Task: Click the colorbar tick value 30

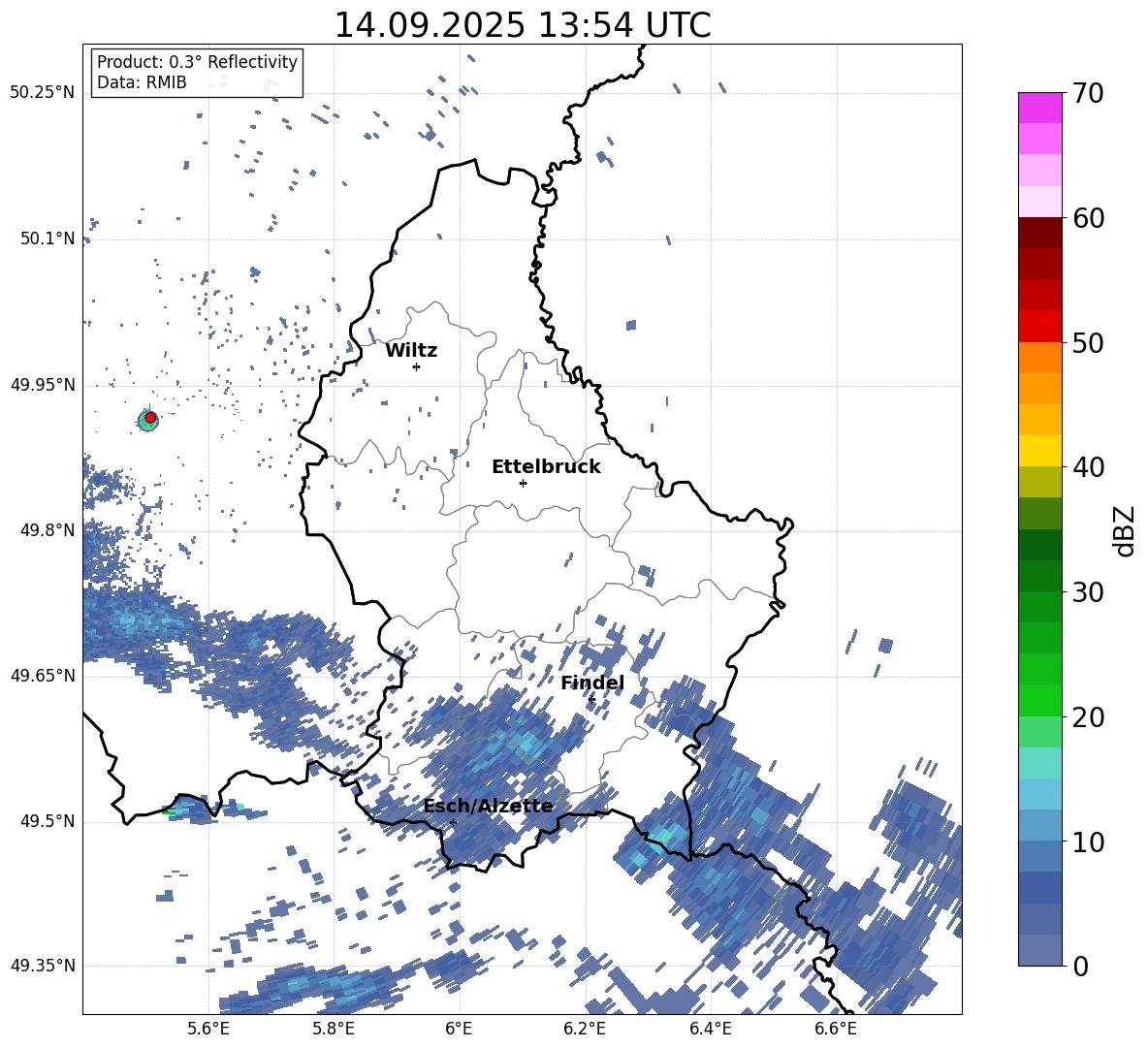Action: [x=1089, y=592]
